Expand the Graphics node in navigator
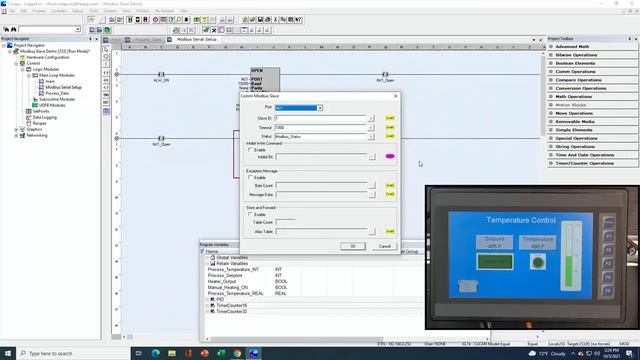This screenshot has width=640, height=360. [x=16, y=129]
